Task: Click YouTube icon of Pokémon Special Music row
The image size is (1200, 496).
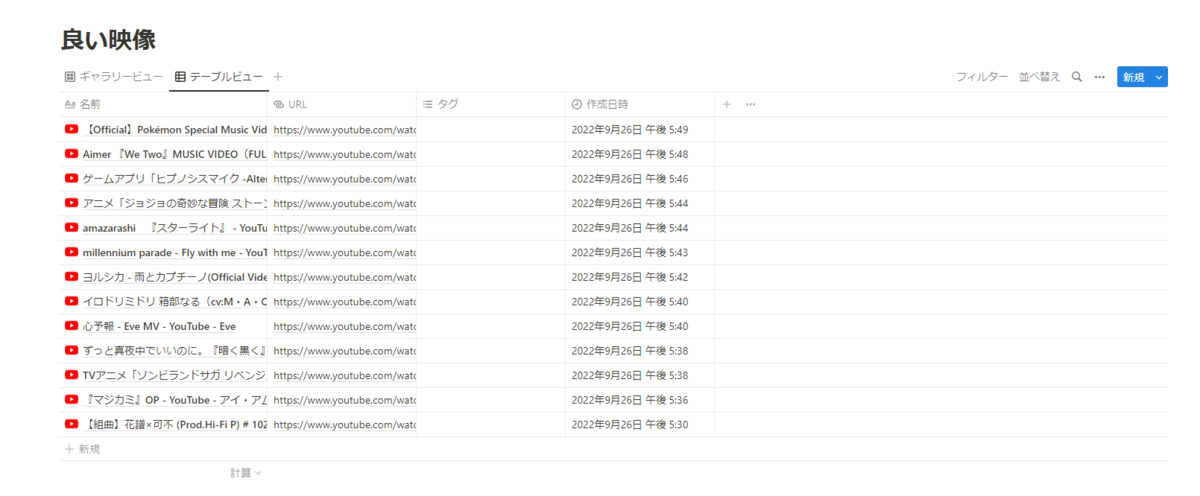Action: pos(71,129)
